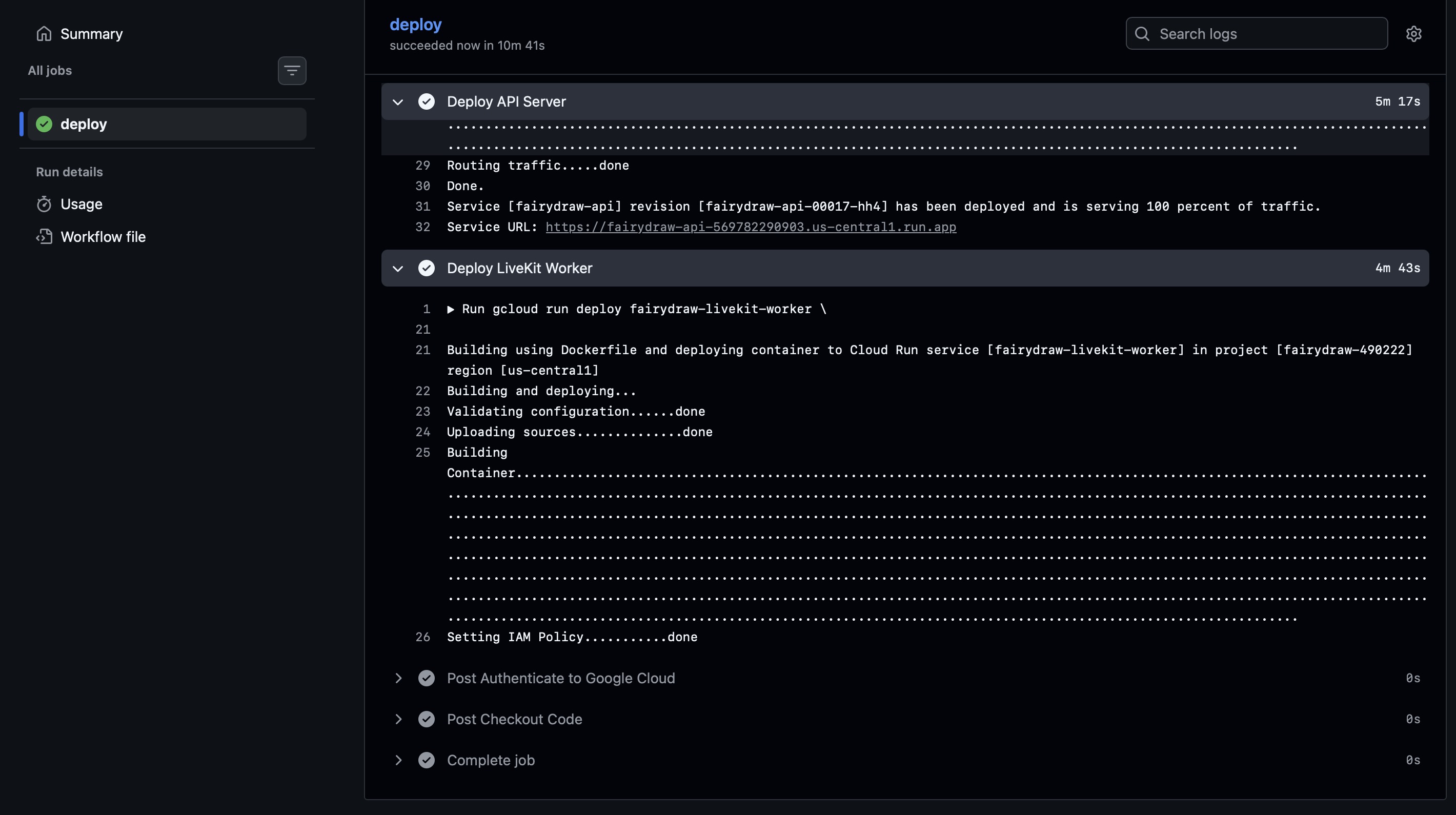
Task: Open the Workflow file page
Action: (x=103, y=237)
